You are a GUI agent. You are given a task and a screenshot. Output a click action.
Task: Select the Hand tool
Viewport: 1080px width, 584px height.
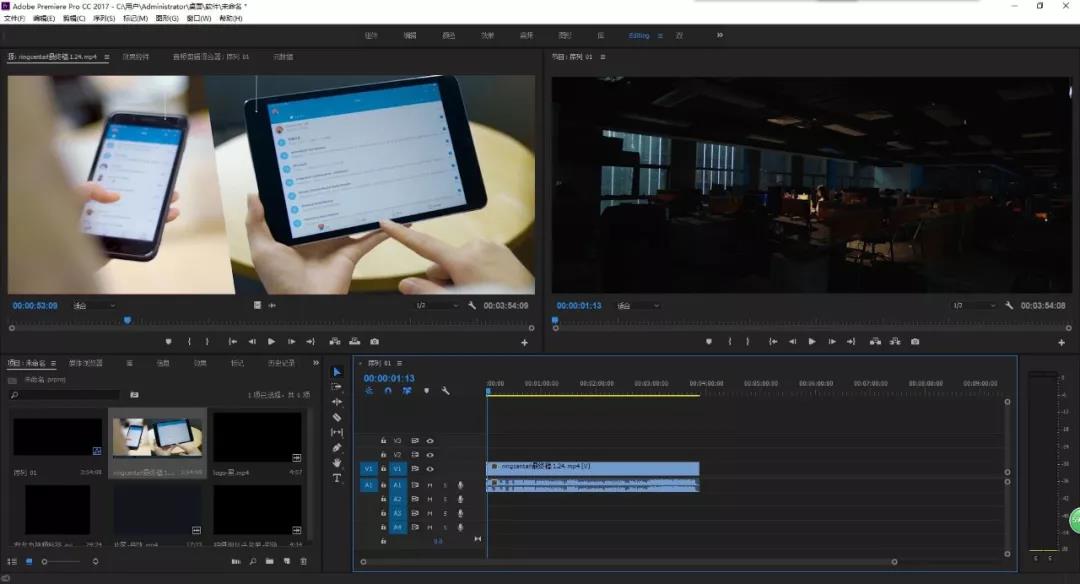337,463
